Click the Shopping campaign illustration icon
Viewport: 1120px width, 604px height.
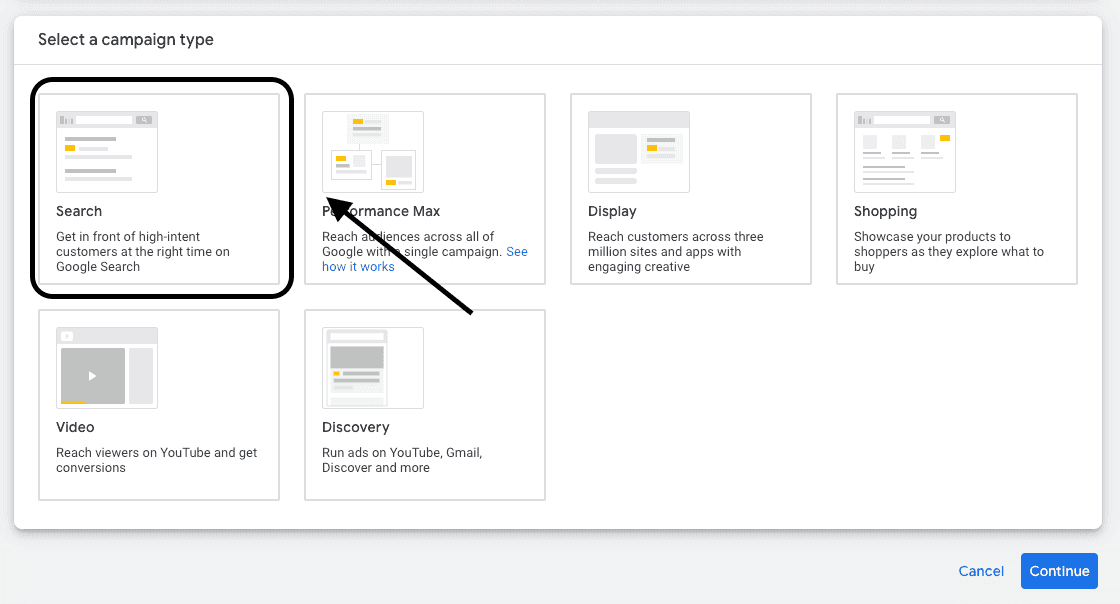tap(904, 151)
